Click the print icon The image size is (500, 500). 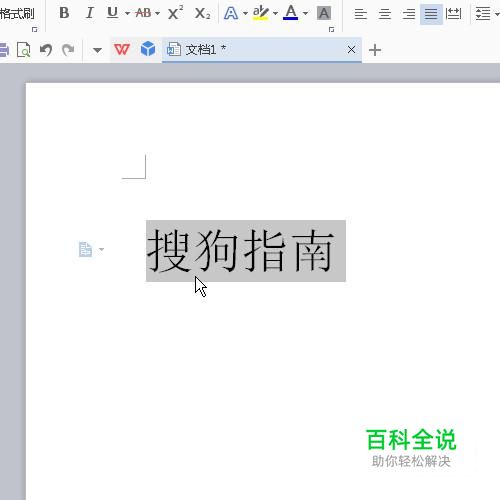coord(4,50)
